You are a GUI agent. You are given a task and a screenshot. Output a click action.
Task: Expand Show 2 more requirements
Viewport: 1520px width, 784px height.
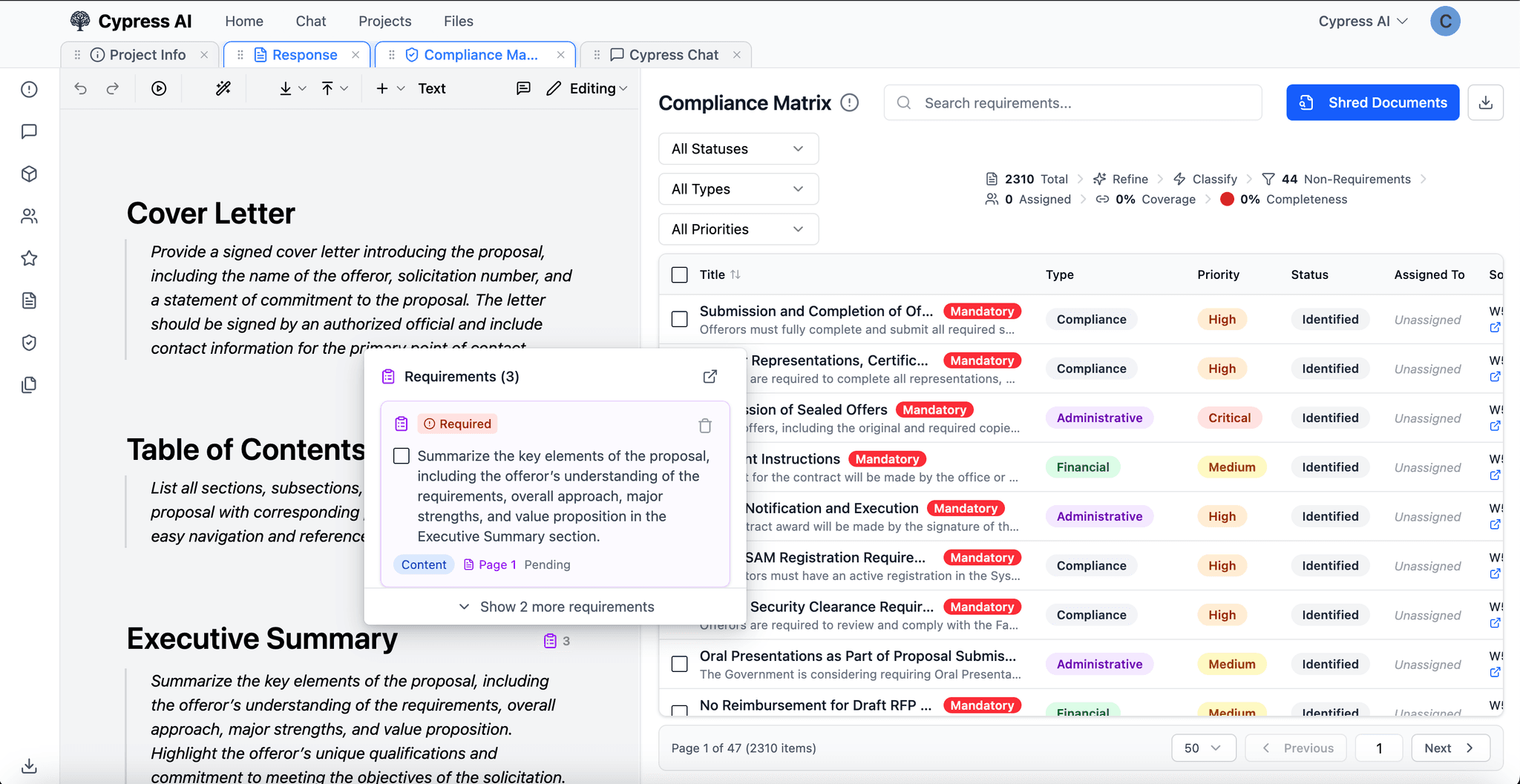(556, 607)
